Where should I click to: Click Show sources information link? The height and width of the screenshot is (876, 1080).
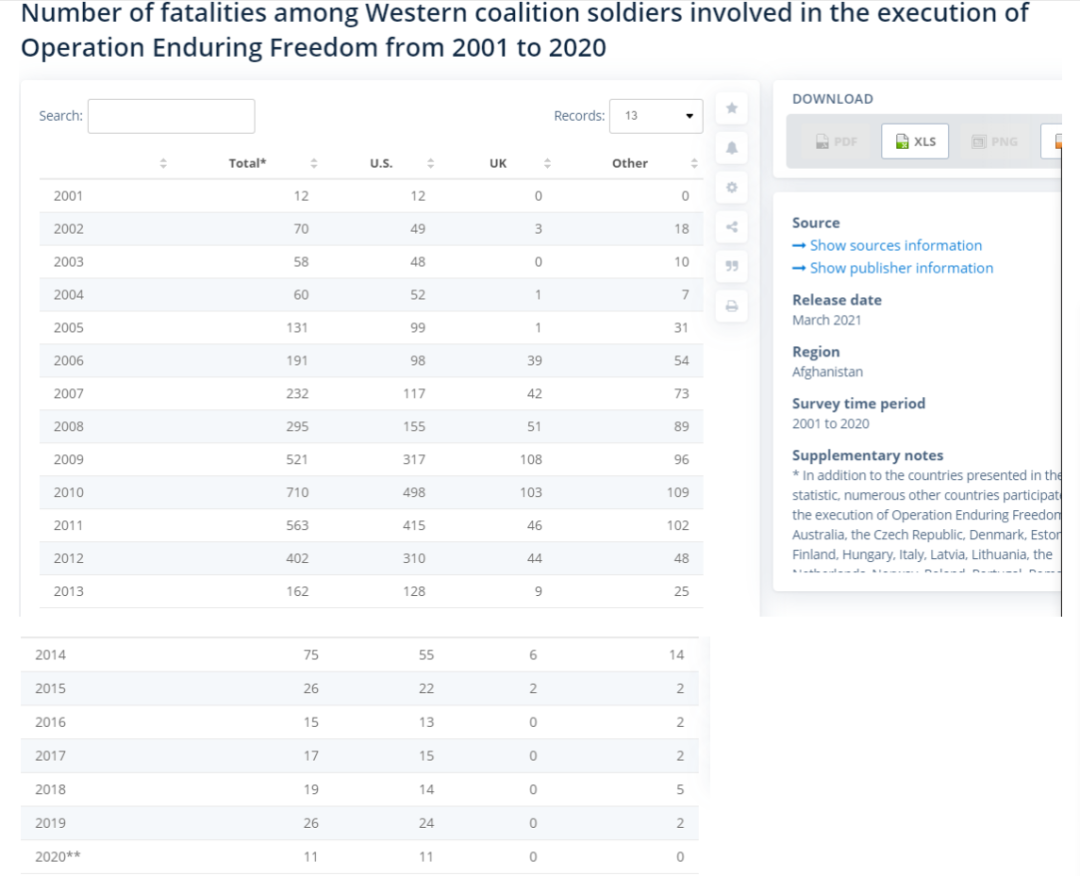coord(887,245)
